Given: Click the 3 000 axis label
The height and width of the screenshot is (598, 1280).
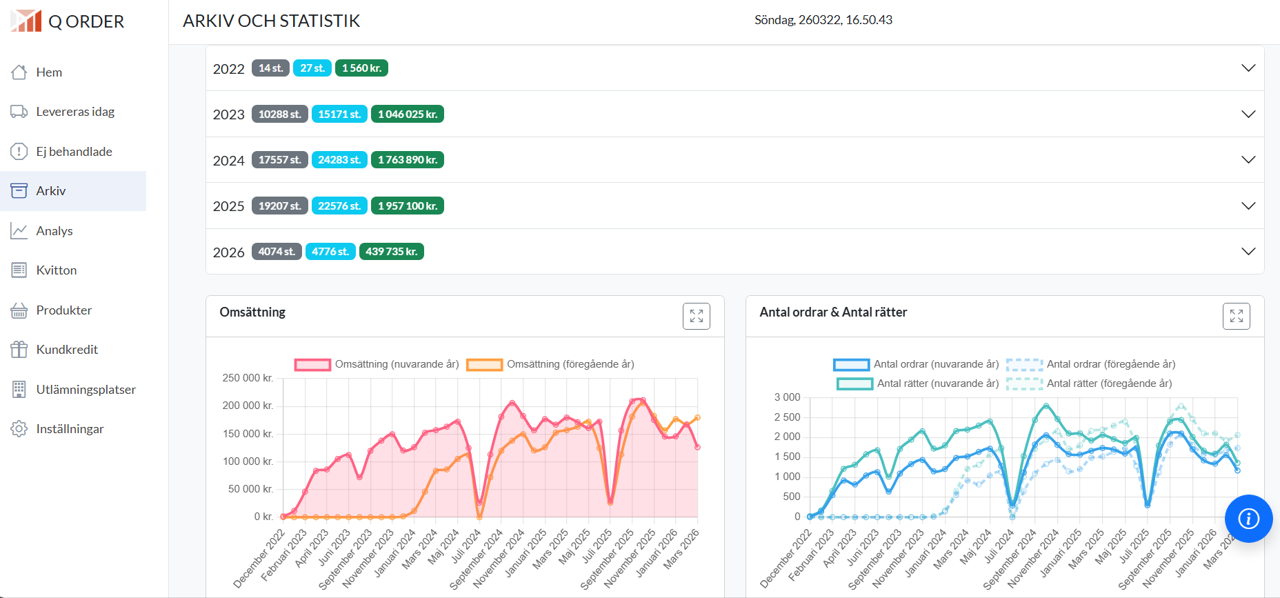Looking at the screenshot, I should click(x=787, y=397).
